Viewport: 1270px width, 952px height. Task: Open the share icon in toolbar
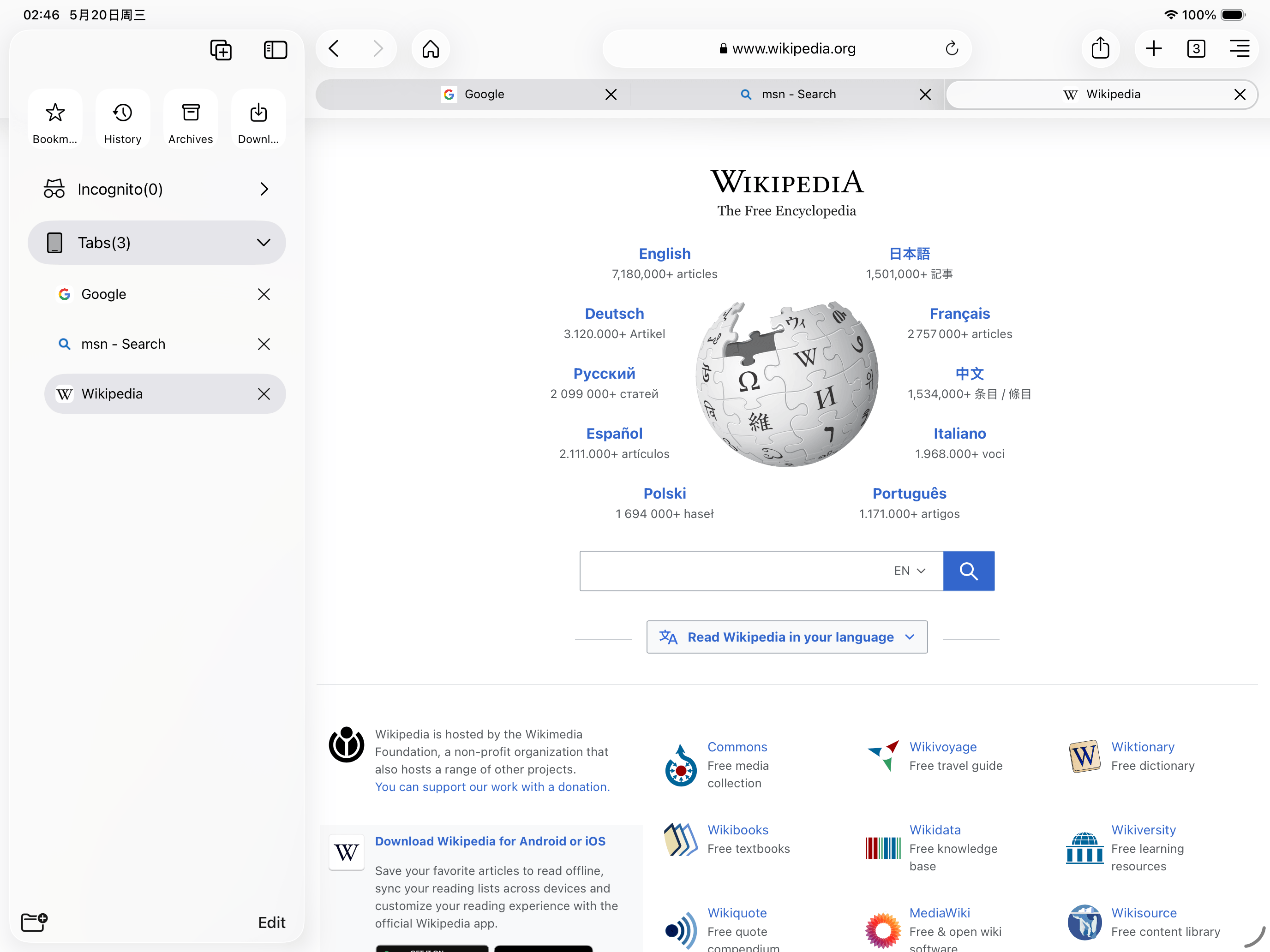click(1101, 49)
